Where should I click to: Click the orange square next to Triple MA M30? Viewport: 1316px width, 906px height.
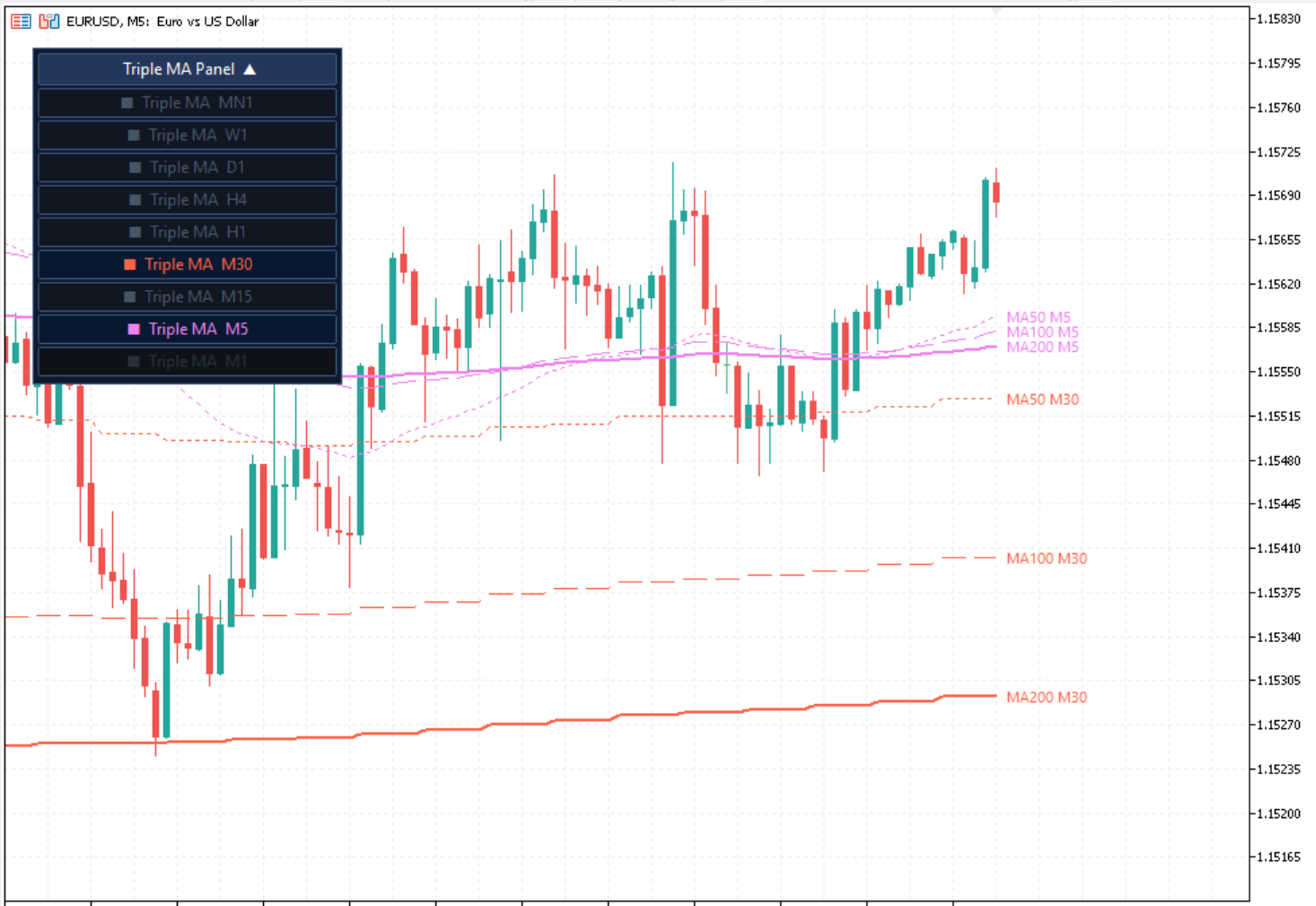coord(129,264)
